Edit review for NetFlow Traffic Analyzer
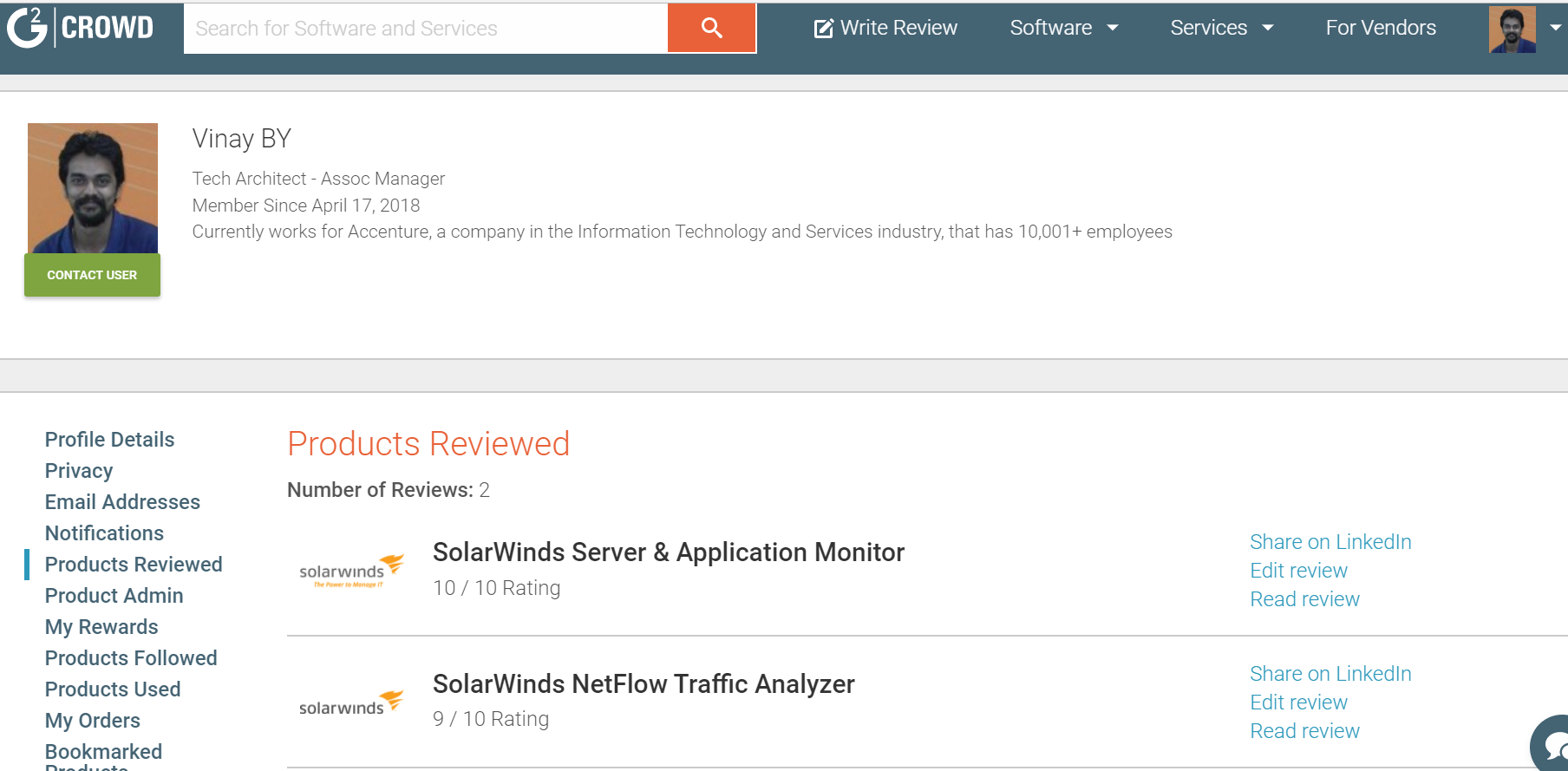Image resolution: width=1568 pixels, height=771 pixels. click(1298, 702)
